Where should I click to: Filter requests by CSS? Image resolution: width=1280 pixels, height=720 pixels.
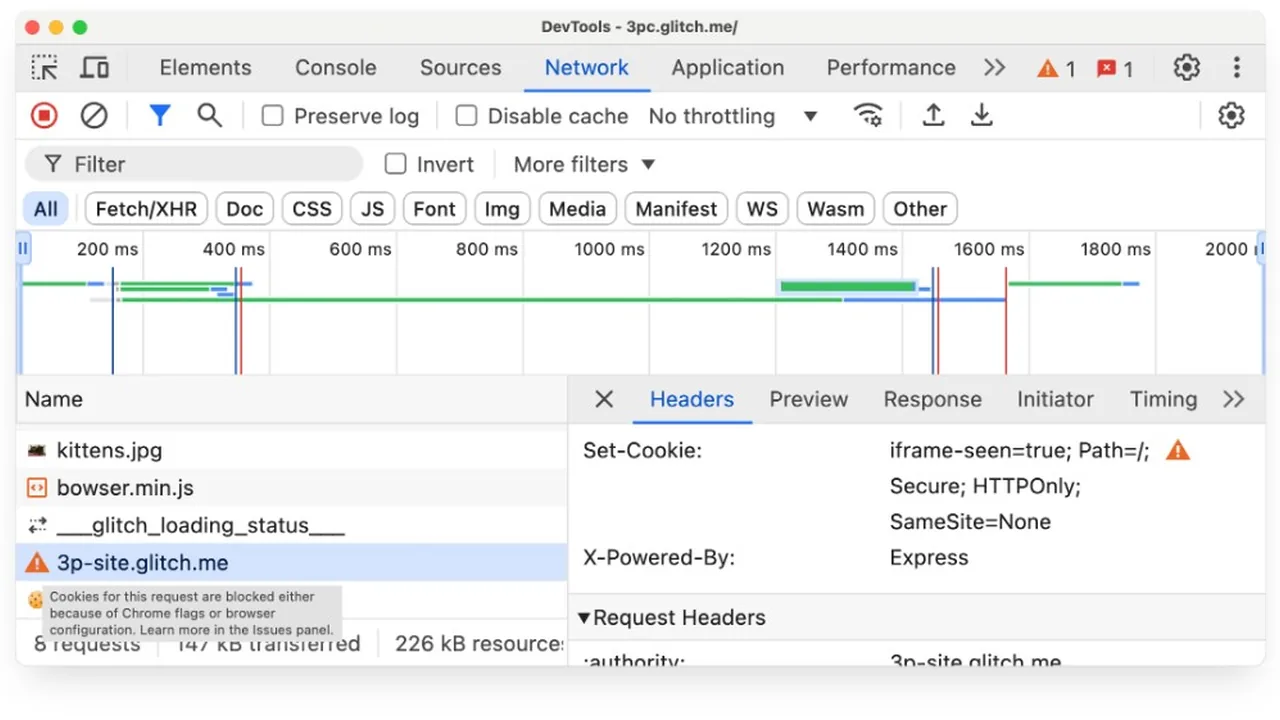pos(312,209)
